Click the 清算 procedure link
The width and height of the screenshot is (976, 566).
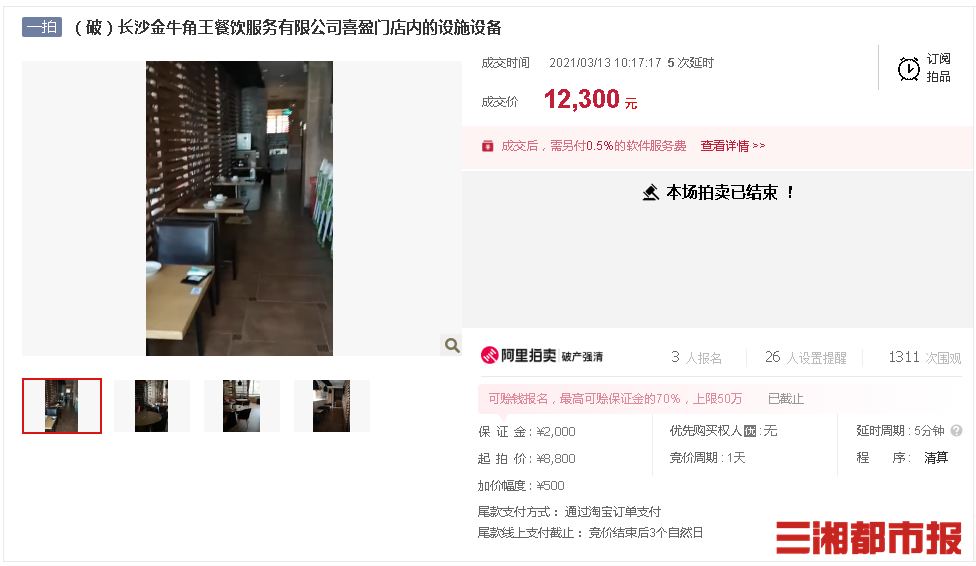(936, 458)
